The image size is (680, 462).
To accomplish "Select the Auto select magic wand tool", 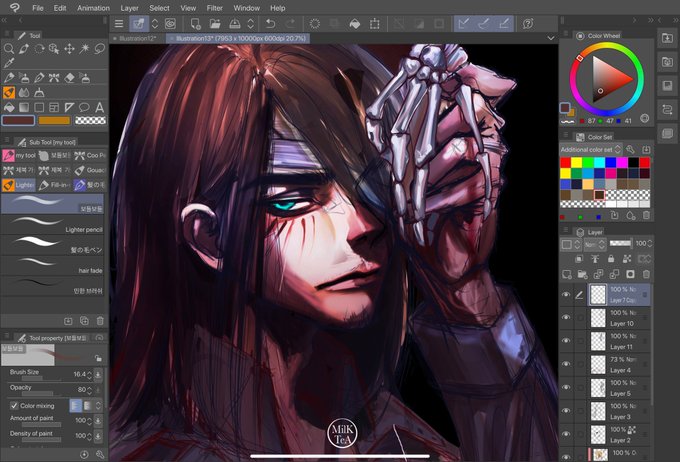I will tap(85, 49).
